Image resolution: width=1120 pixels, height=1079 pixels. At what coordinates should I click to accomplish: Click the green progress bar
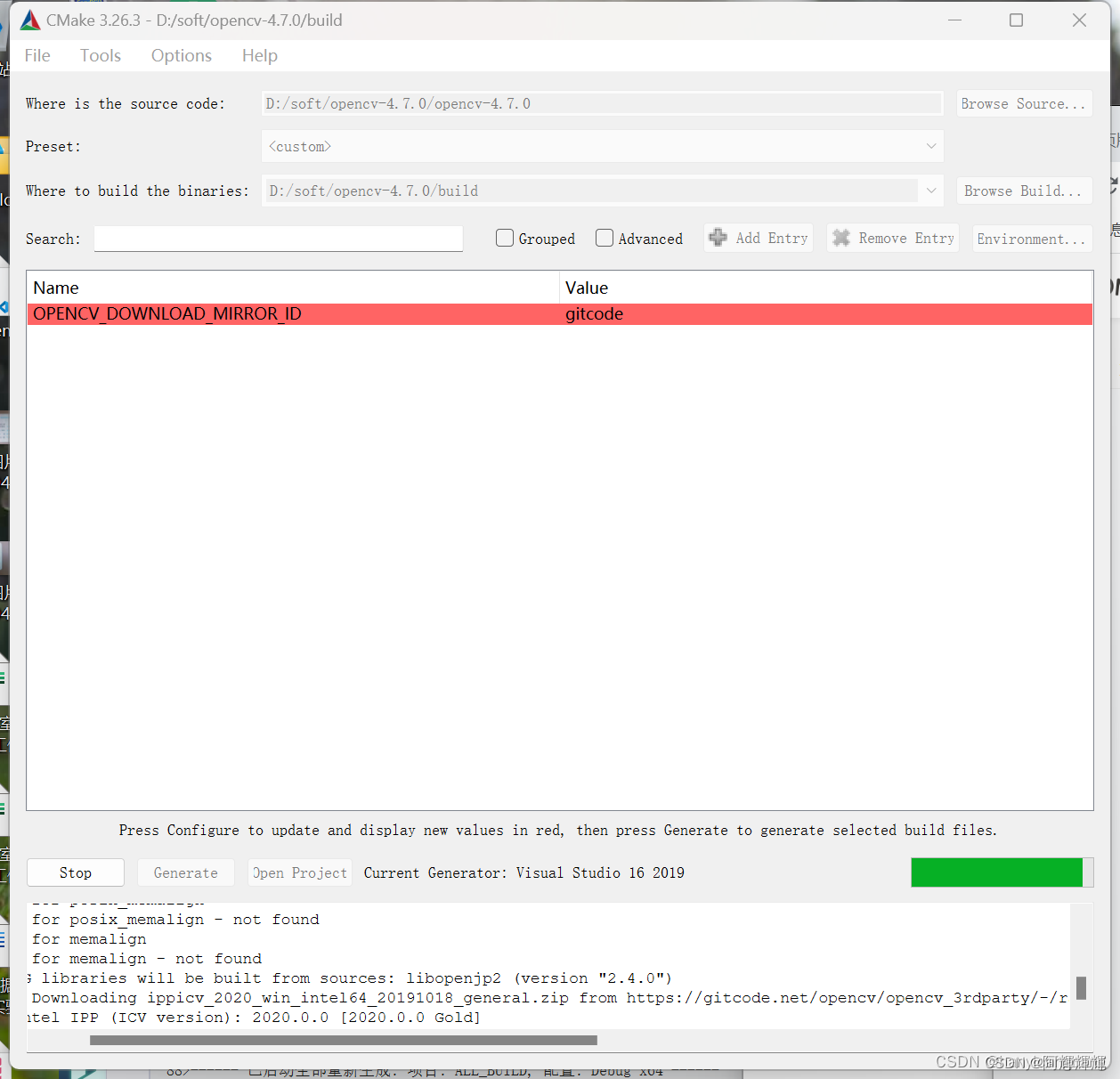point(997,872)
